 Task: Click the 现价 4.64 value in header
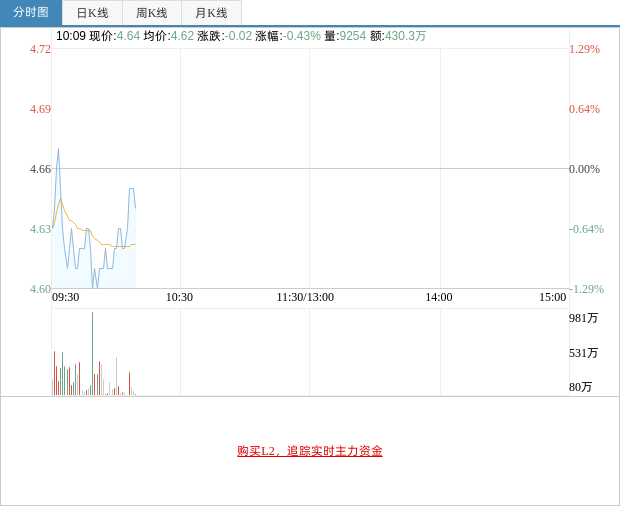point(128,36)
